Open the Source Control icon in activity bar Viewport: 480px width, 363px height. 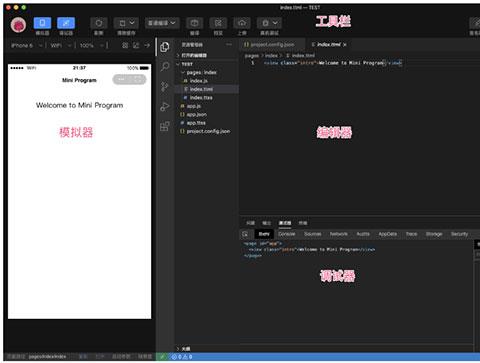(x=165, y=87)
